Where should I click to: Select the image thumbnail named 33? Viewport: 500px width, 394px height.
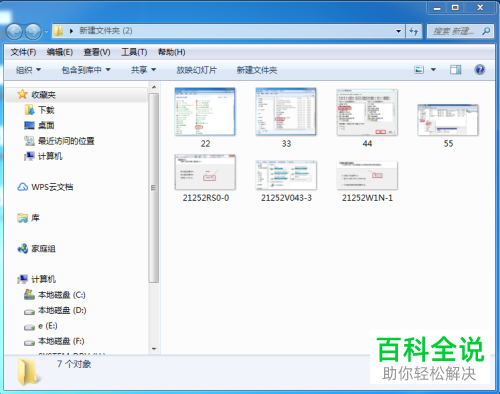286,112
